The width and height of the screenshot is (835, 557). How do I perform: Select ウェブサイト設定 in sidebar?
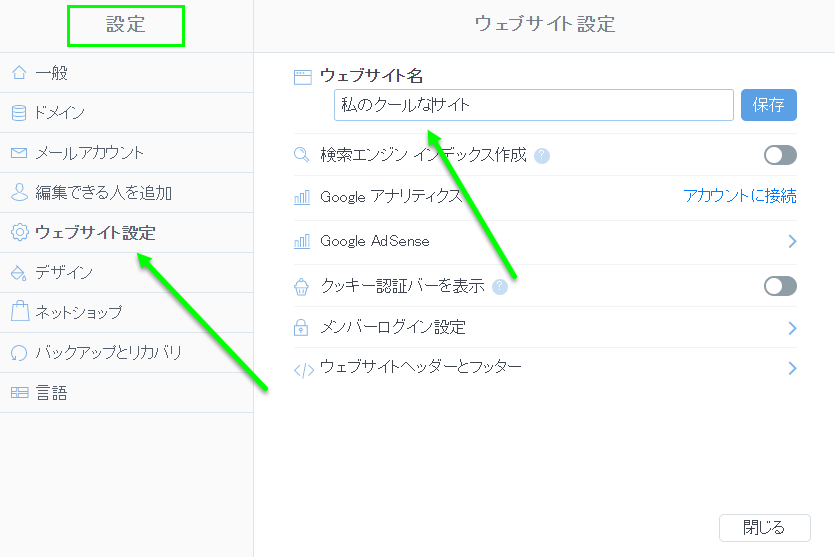coord(126,233)
